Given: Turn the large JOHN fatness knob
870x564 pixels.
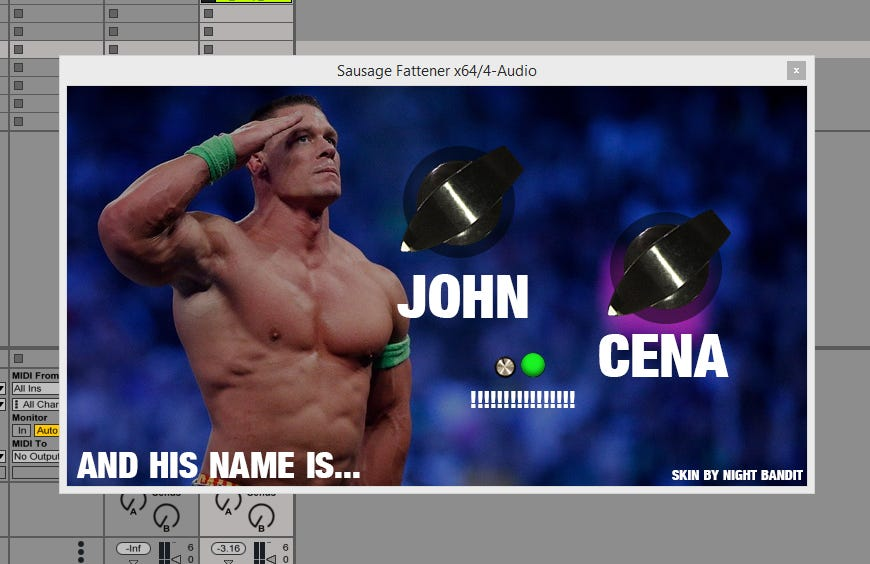Looking at the screenshot, I should [460, 201].
